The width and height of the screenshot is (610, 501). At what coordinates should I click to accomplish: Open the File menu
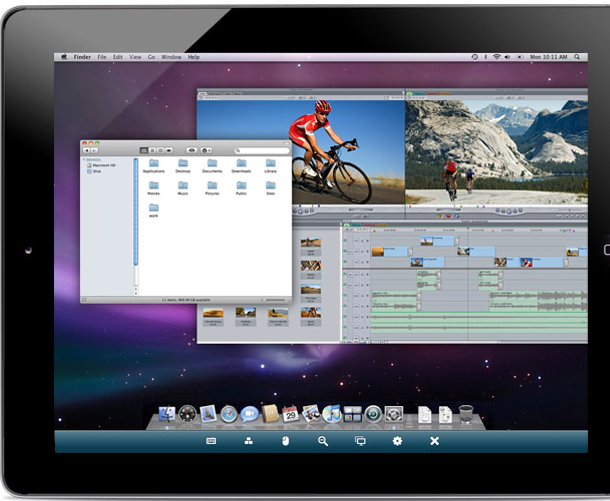point(102,57)
